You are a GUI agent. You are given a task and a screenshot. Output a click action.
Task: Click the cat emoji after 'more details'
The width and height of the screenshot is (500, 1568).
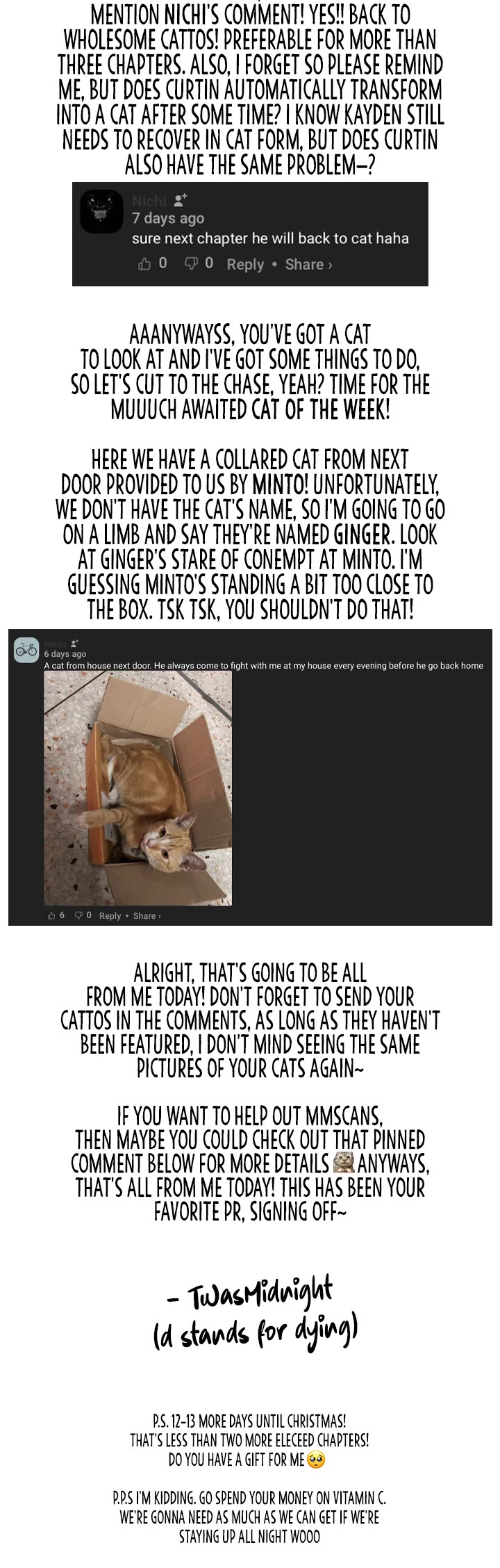click(344, 1162)
